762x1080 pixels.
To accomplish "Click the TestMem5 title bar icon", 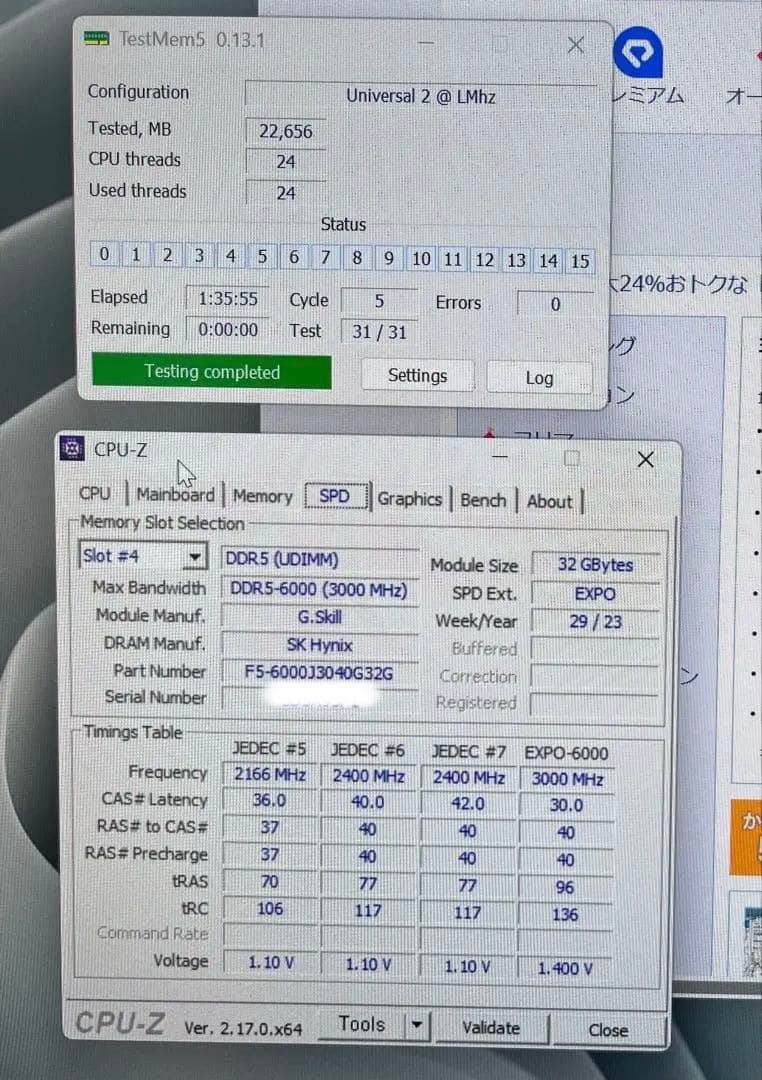I will click(96, 39).
